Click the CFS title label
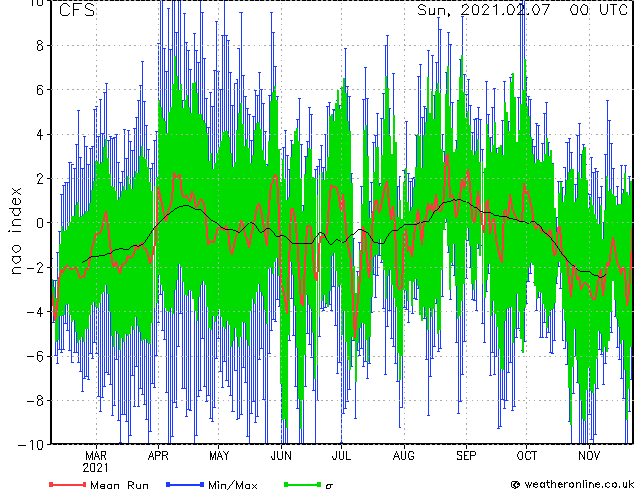 [x=77, y=10]
